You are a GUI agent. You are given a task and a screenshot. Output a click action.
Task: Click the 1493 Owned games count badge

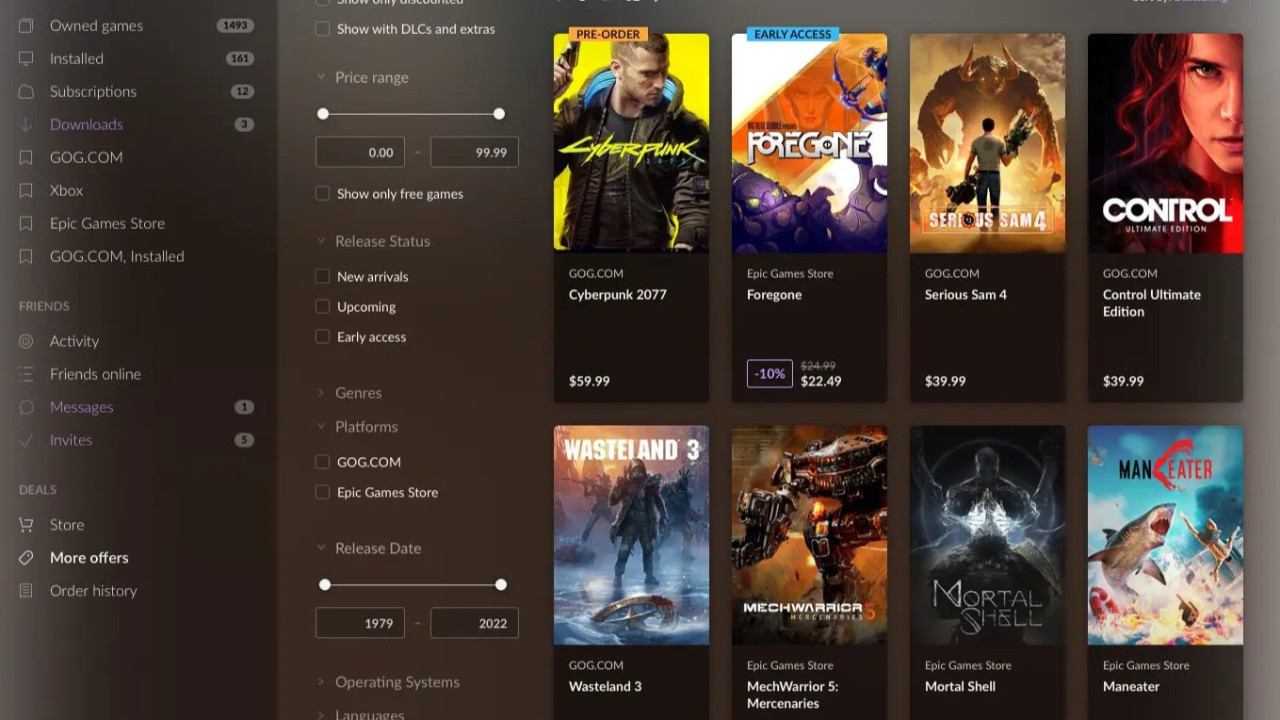(236, 26)
